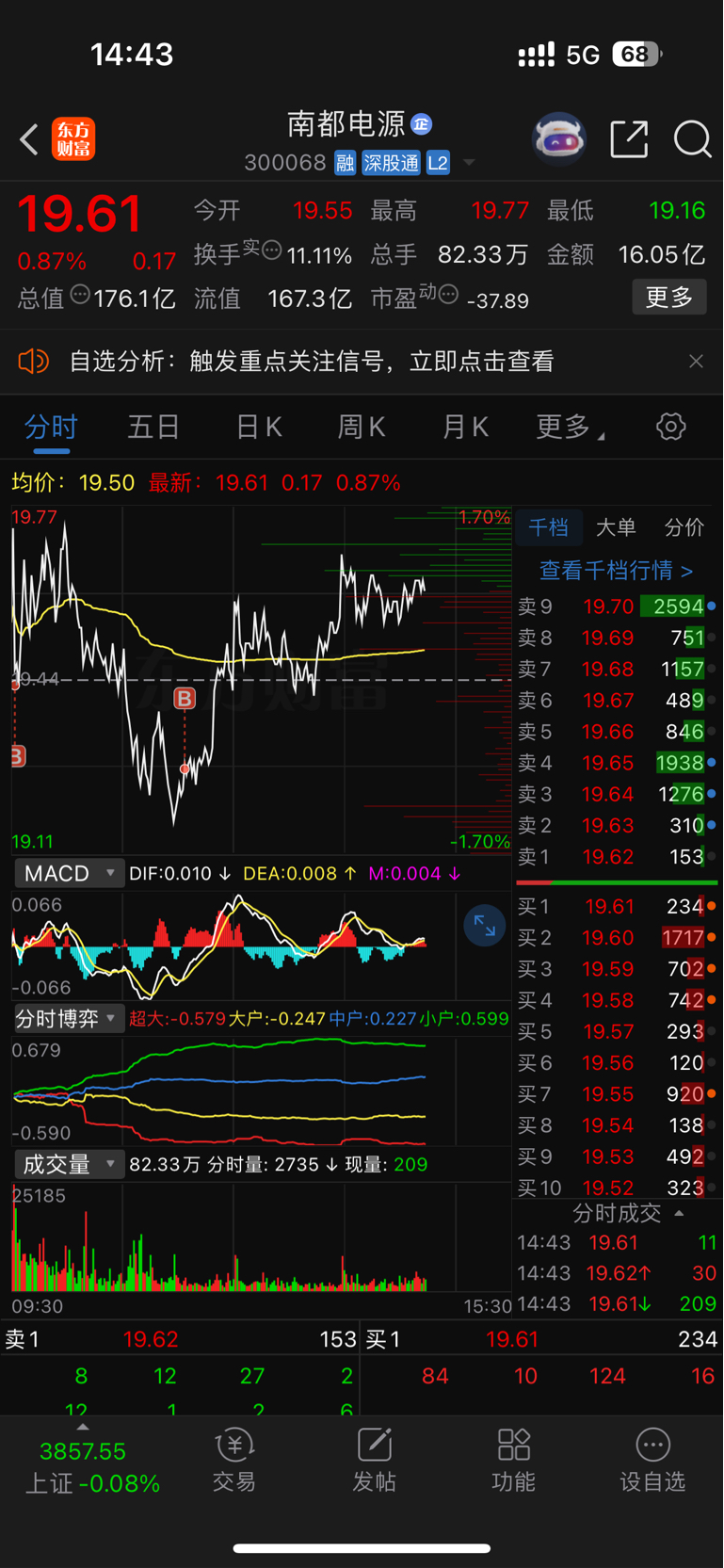Select the 大单 tab

[616, 527]
